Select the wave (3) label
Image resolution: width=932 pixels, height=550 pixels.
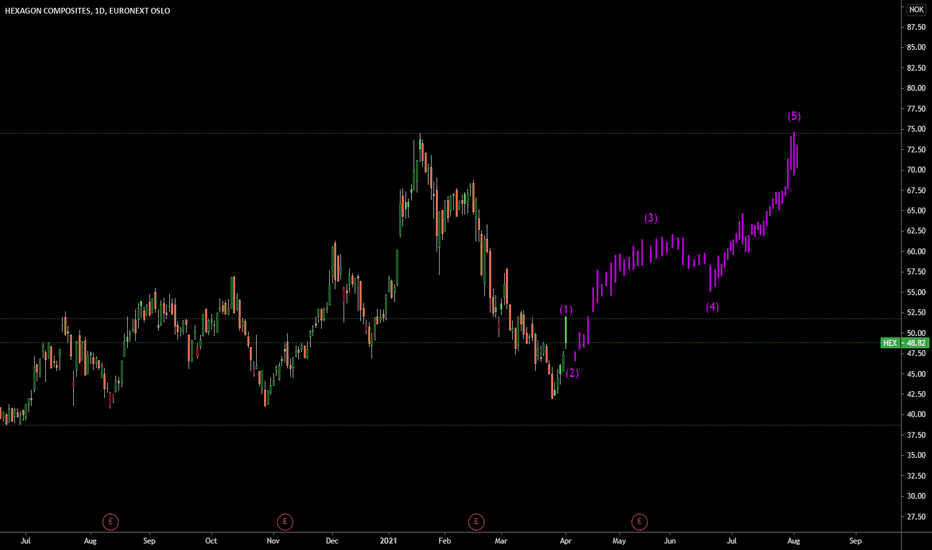click(x=651, y=218)
